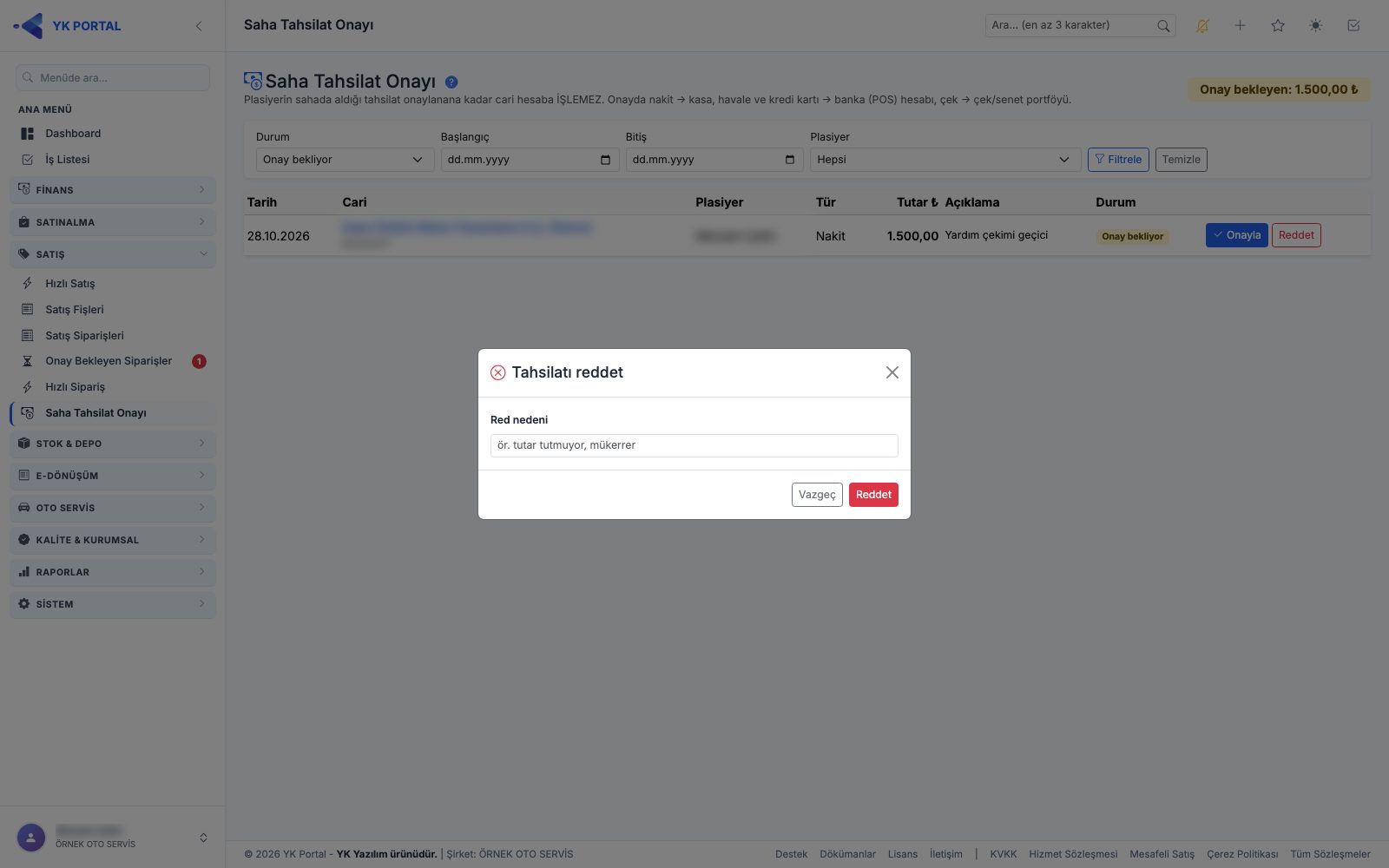Open Bitiş date picker calendar icon

pos(790,160)
